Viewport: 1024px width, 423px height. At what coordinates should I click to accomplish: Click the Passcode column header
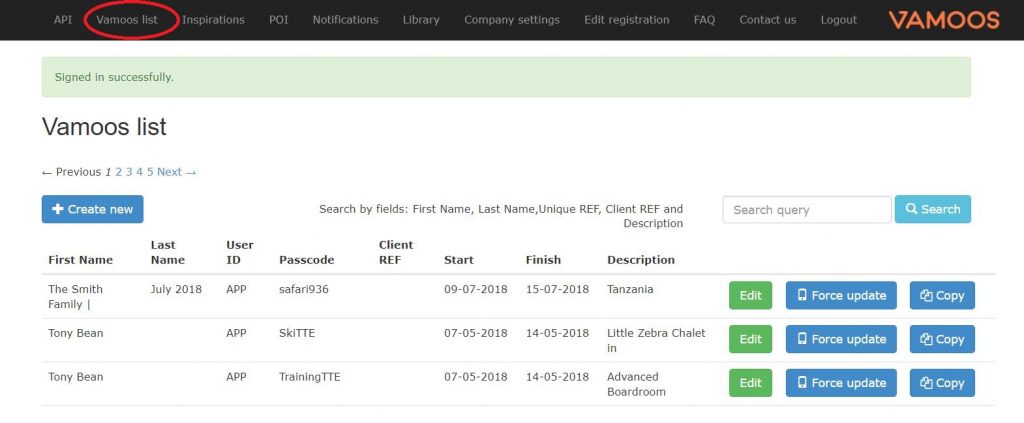click(x=306, y=260)
